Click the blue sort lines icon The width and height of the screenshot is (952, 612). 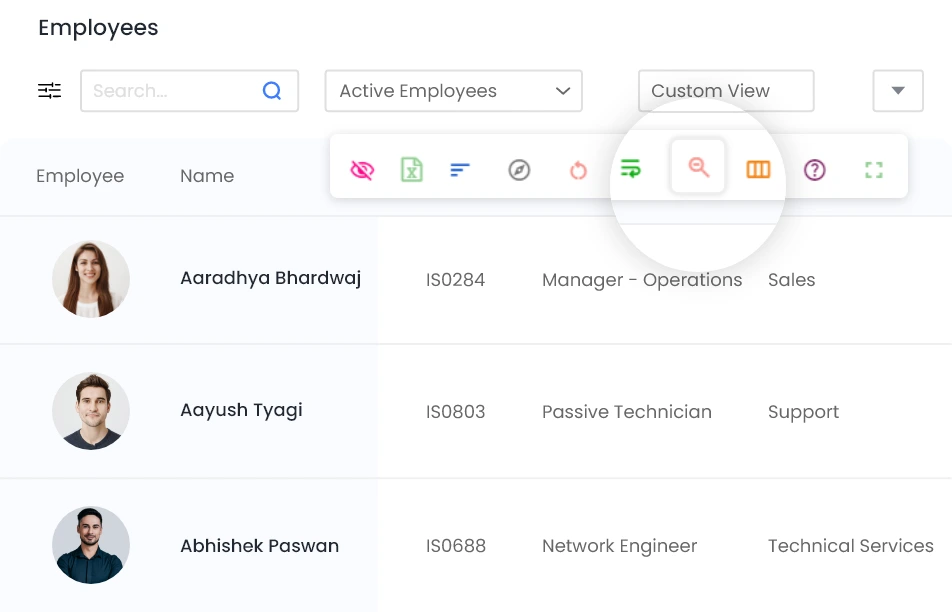460,170
